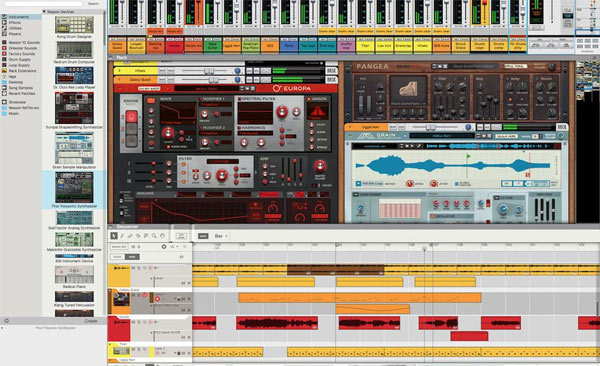This screenshot has width=600, height=366.
Task: Select the Titan mixer channel label
Action: (x=365, y=46)
